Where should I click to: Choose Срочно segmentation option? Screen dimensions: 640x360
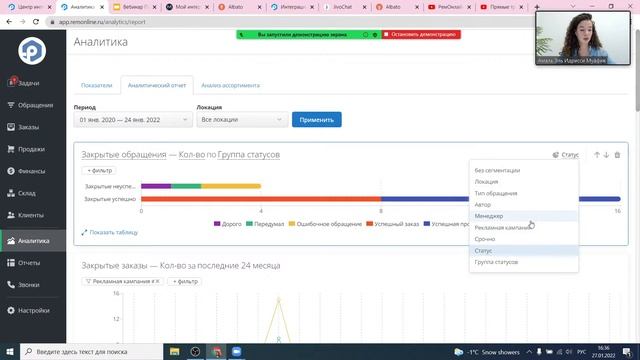click(x=524, y=239)
